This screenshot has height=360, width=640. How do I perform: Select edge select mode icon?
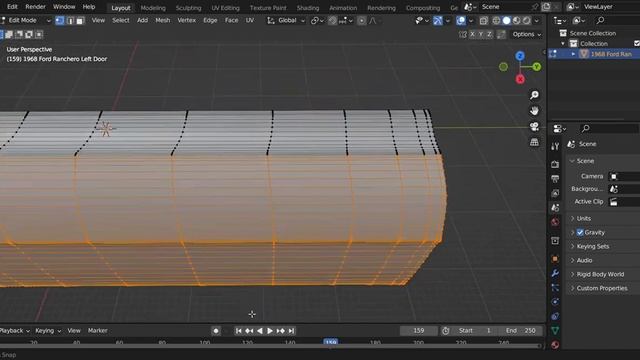click(x=70, y=20)
